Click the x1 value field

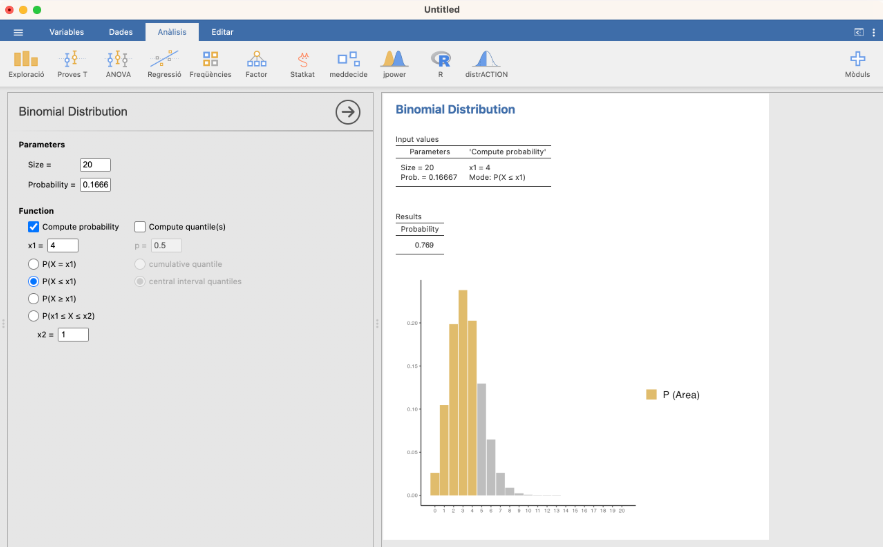click(x=63, y=245)
